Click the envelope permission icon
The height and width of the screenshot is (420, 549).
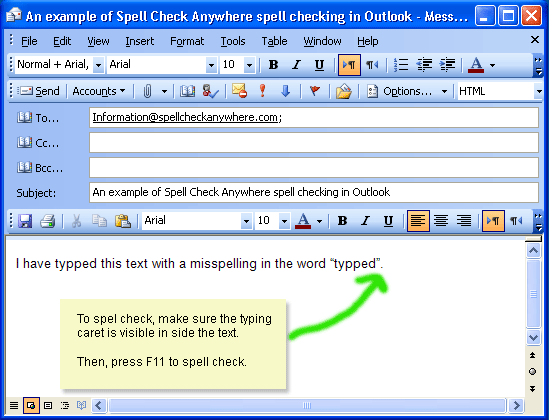click(239, 91)
